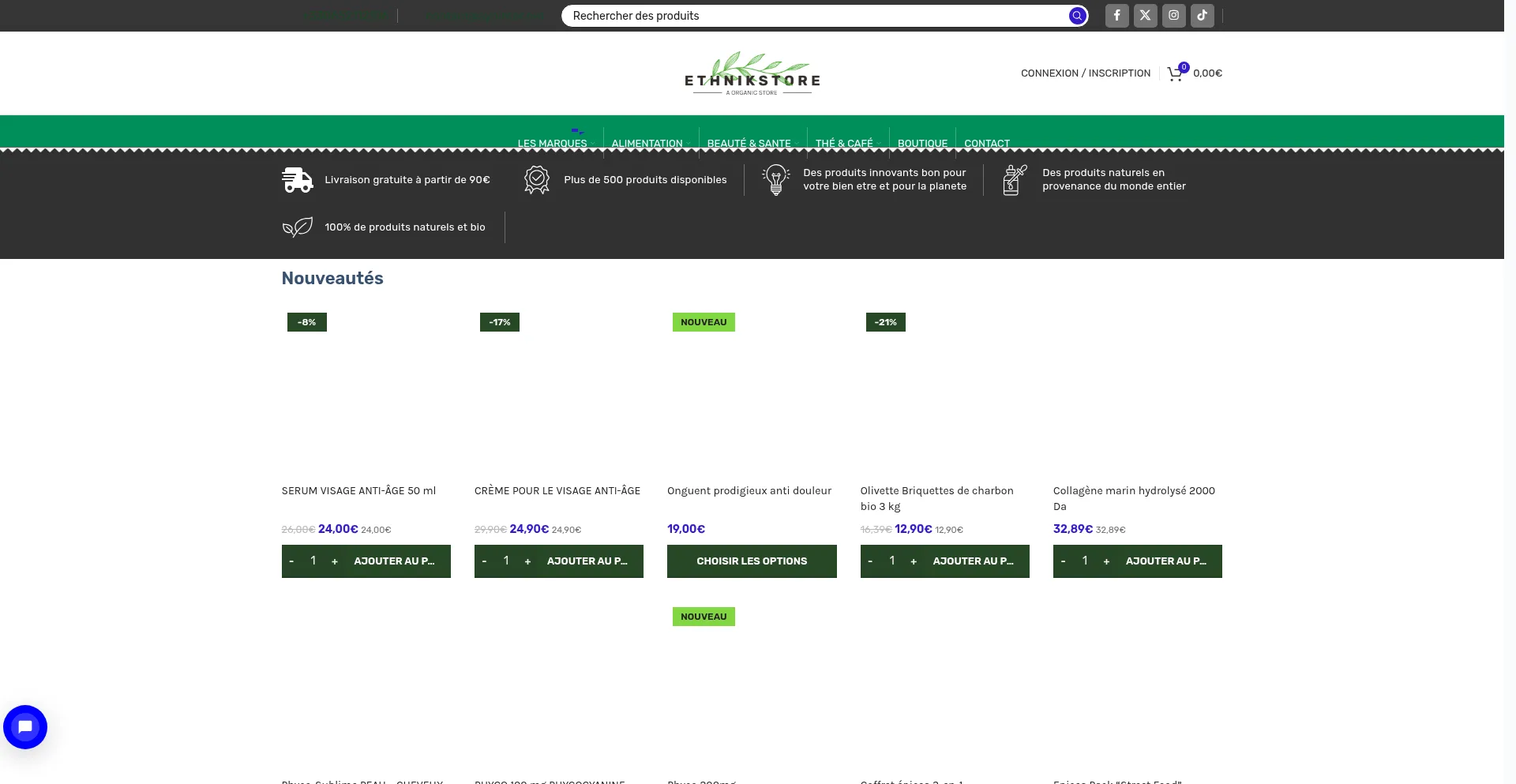
Task: Open CONNEXION / INSCRIPTION link
Action: (x=1086, y=73)
